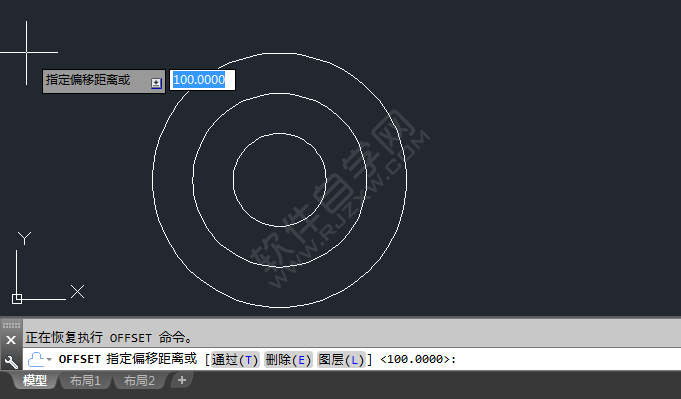Switch to the 布局1 tab
681x399 pixels.
(85, 381)
